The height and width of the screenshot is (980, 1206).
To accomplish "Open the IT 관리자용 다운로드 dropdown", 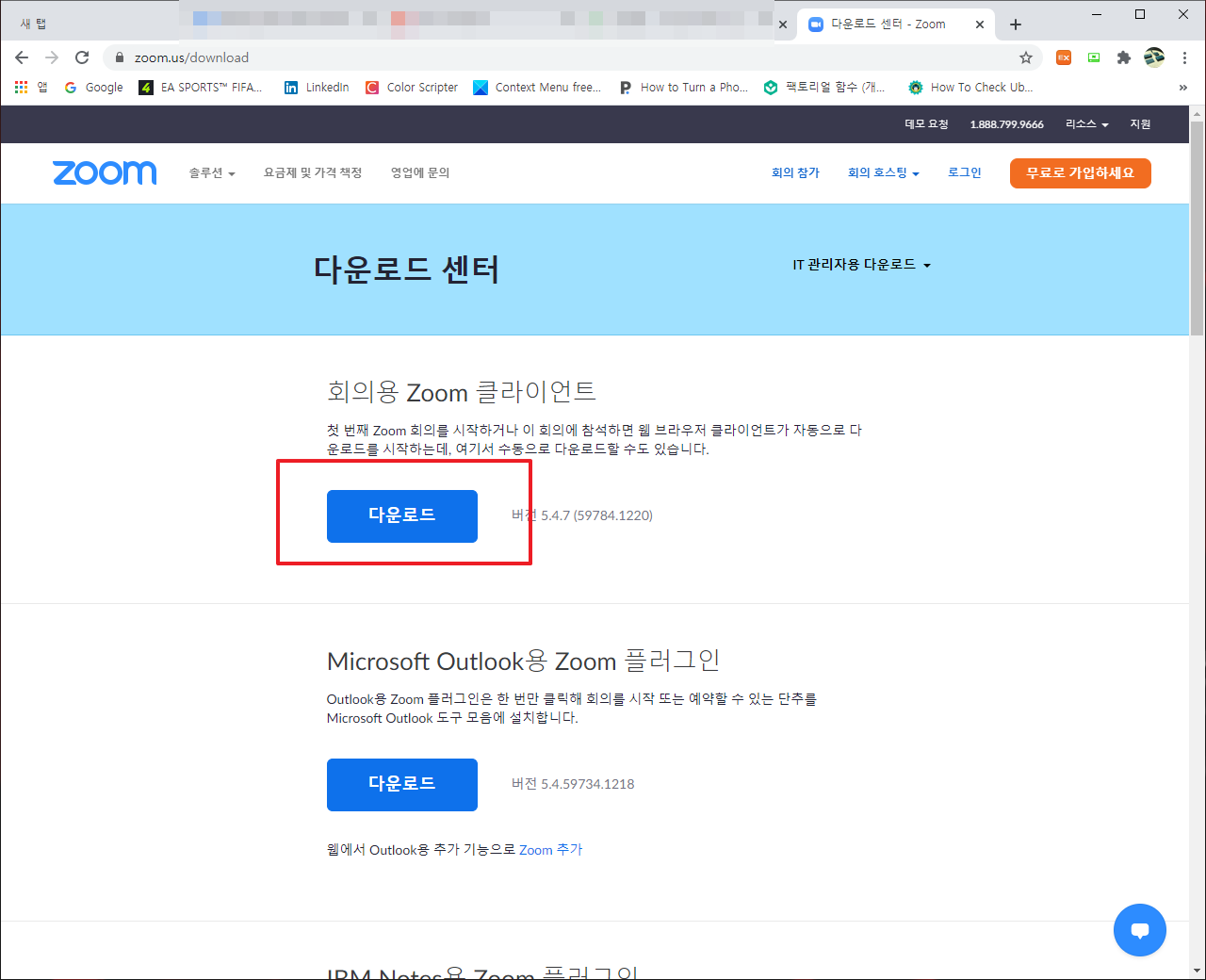I will [862, 265].
